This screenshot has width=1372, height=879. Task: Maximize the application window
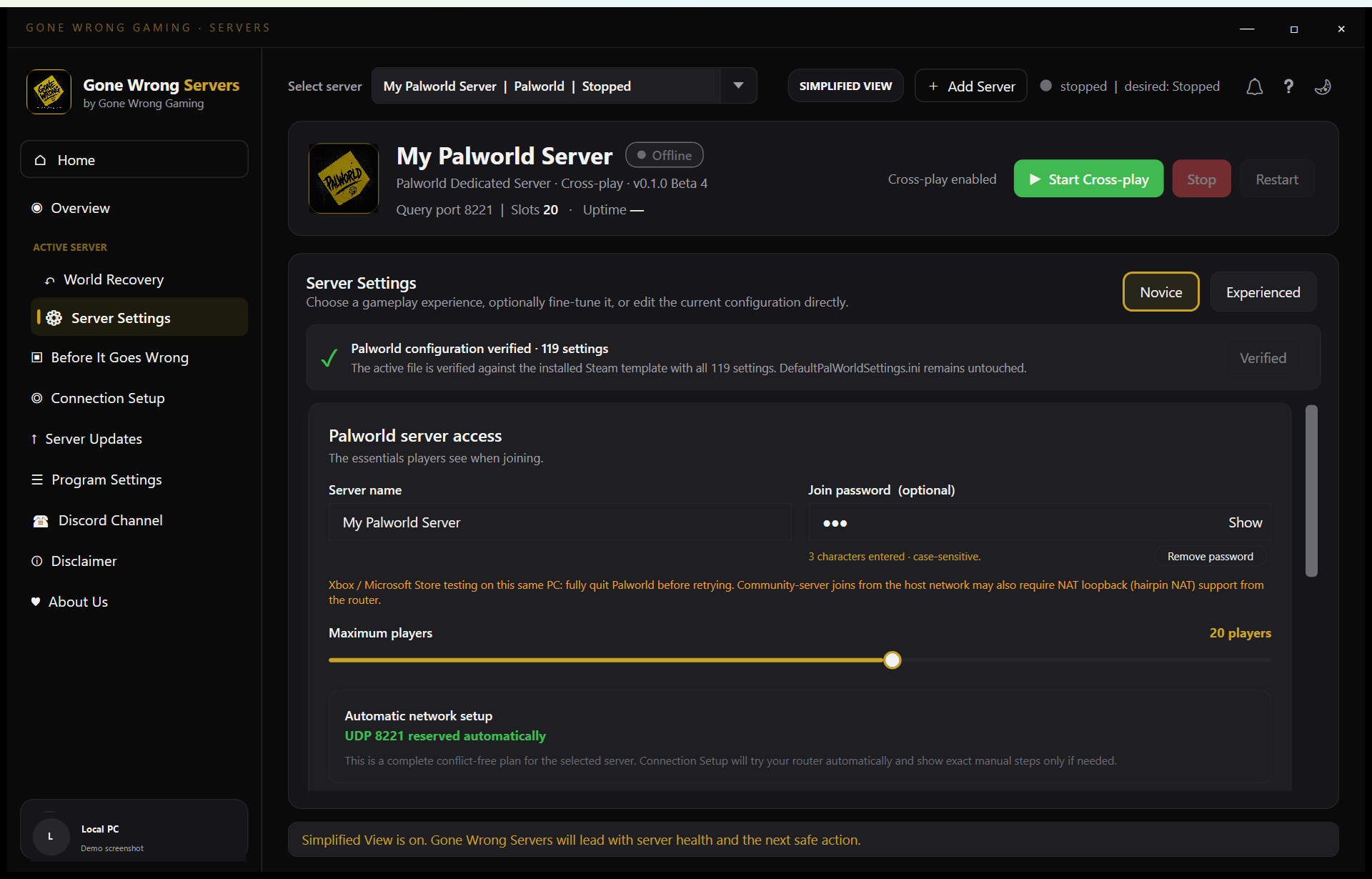pos(1293,29)
